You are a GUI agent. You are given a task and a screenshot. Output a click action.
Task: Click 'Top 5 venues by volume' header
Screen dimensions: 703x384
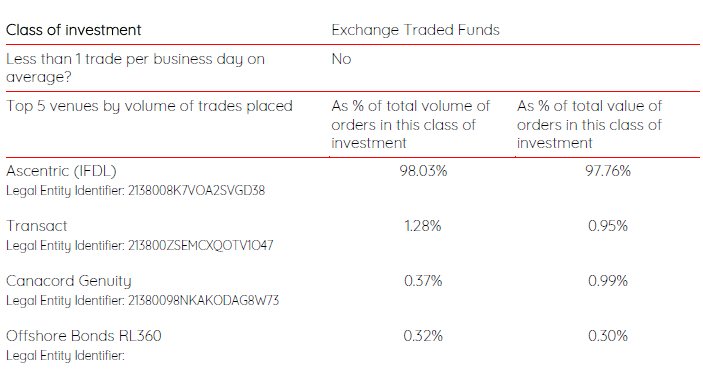click(x=149, y=106)
